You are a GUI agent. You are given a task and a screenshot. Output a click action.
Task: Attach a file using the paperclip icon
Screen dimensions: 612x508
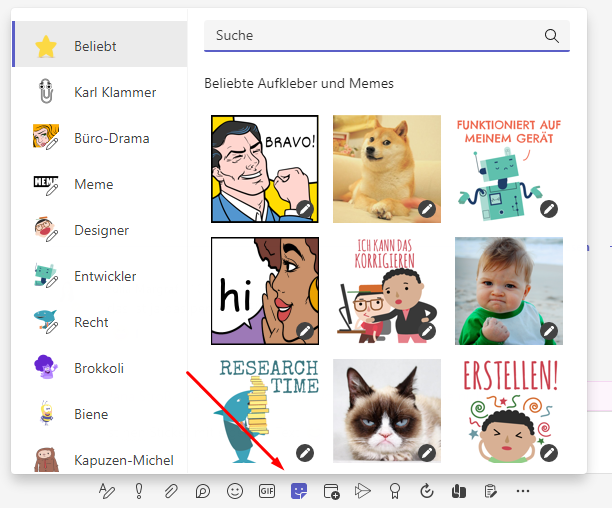pos(171,491)
